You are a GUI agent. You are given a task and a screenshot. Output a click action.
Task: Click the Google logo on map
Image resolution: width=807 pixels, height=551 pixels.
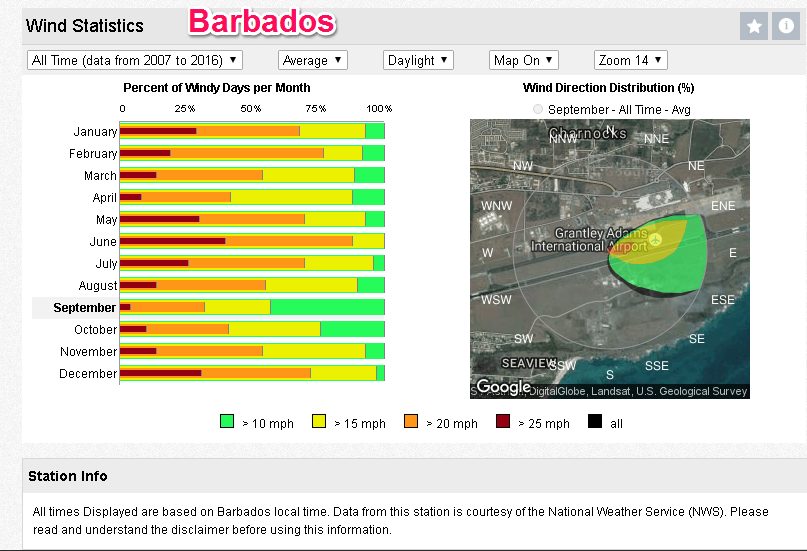pos(503,387)
